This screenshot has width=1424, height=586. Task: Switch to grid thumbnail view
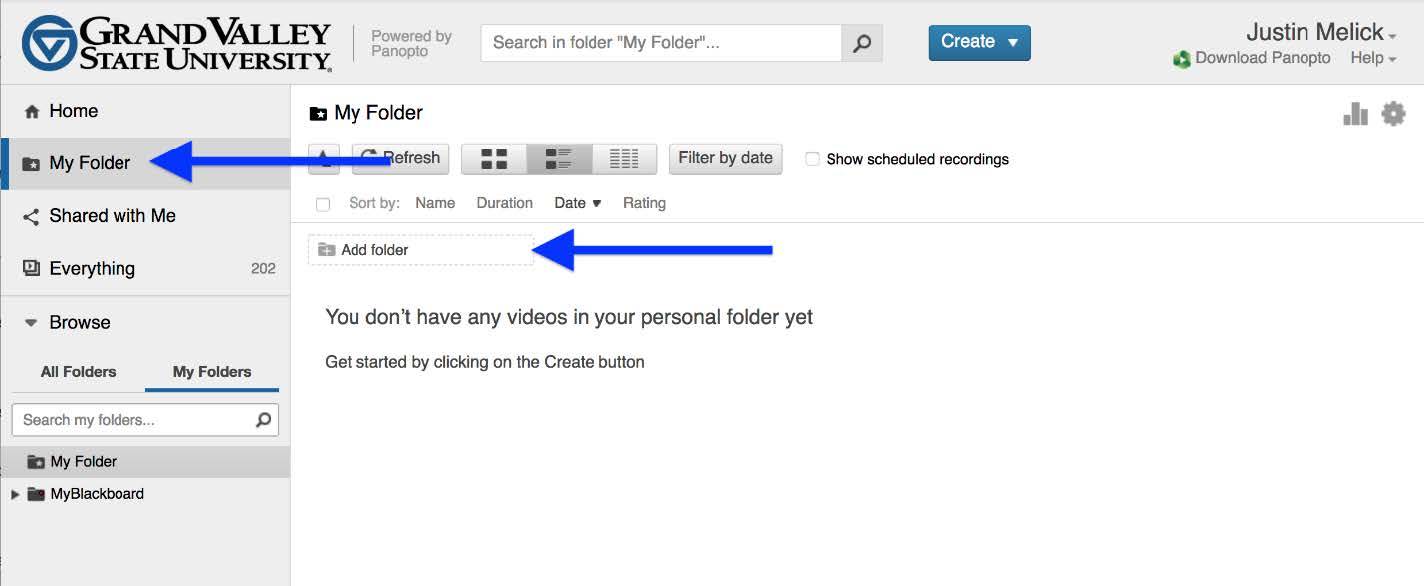pos(494,159)
